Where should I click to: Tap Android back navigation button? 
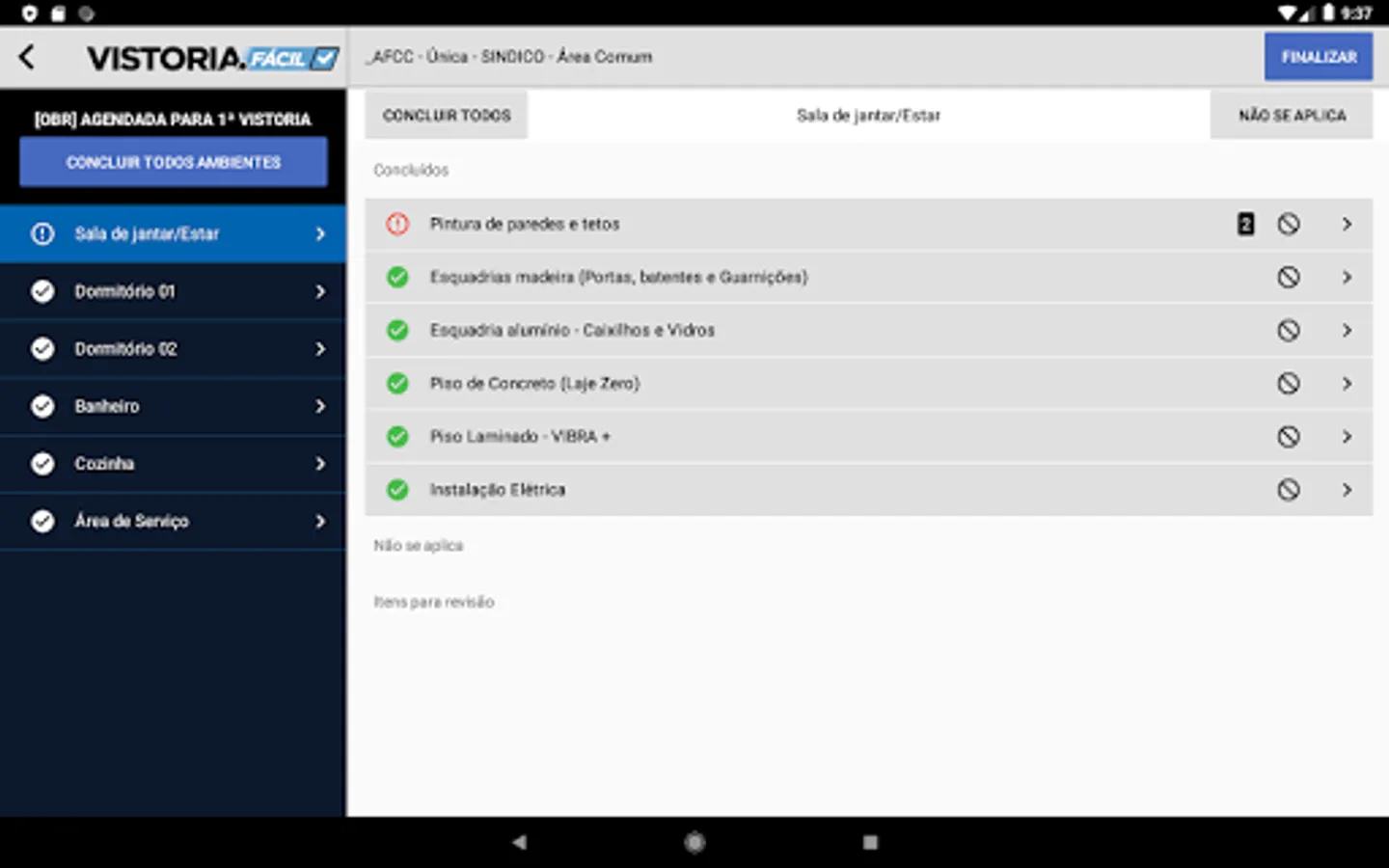(519, 842)
